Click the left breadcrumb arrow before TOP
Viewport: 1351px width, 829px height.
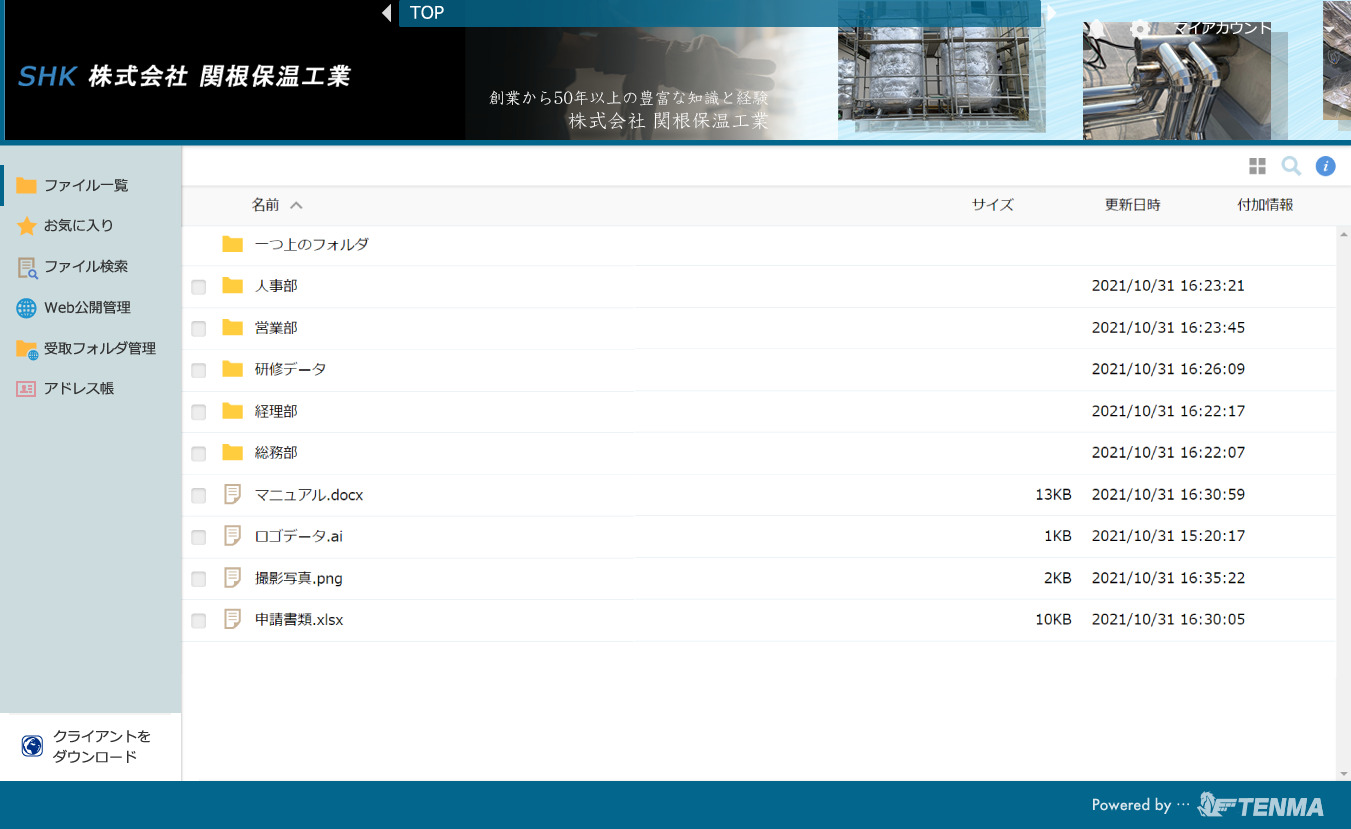click(x=387, y=13)
